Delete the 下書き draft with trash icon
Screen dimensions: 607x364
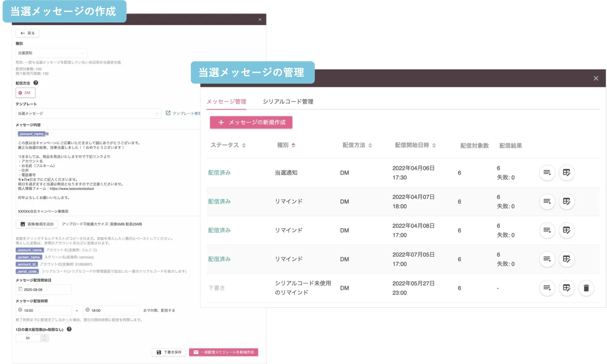click(586, 288)
